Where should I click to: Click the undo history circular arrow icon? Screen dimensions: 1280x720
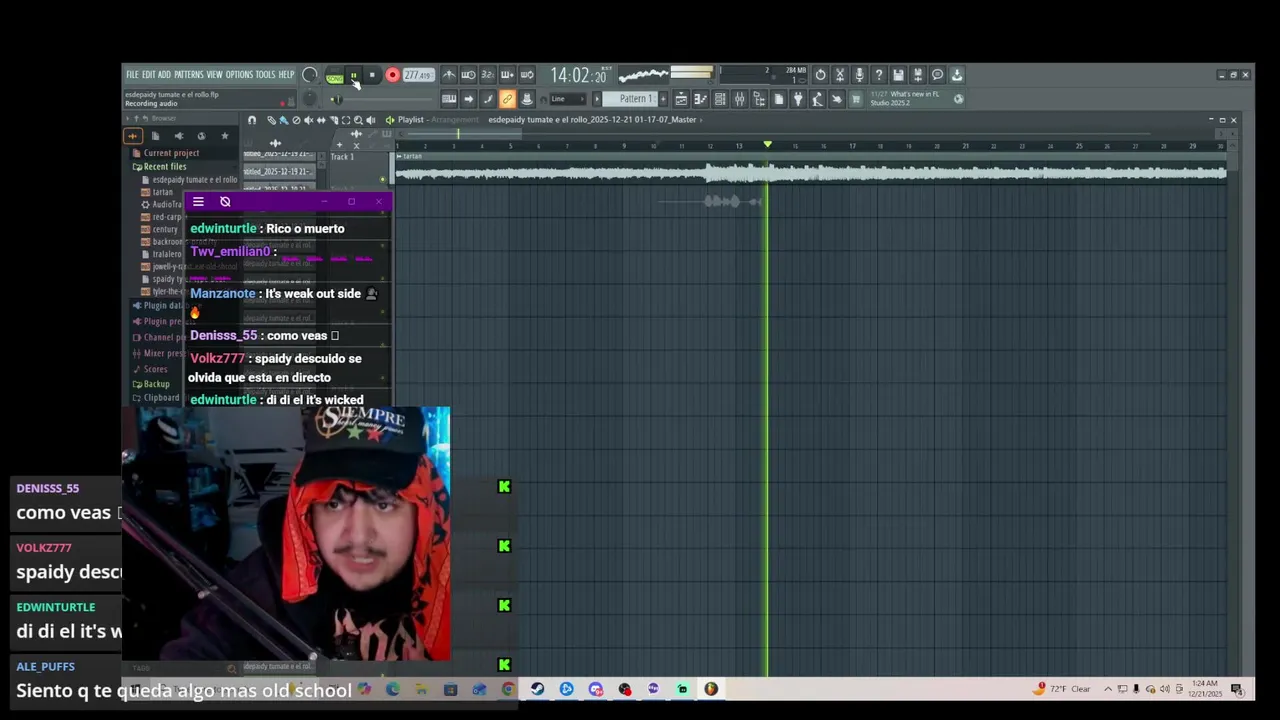point(820,75)
